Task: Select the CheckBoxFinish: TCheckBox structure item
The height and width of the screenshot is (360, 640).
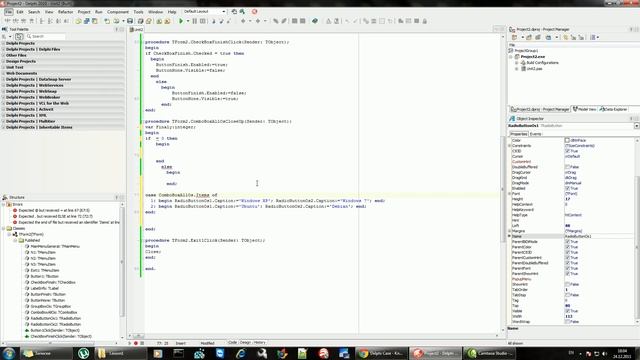Action: click(53, 282)
